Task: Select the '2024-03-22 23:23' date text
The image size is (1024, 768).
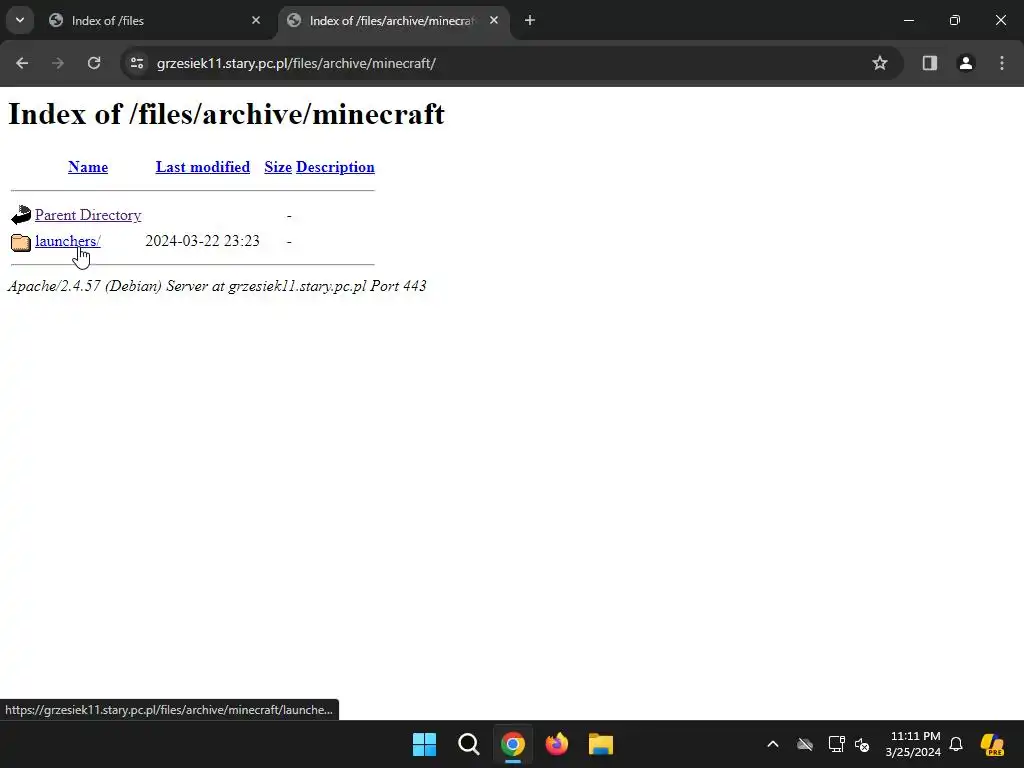Action: pyautogui.click(x=202, y=241)
